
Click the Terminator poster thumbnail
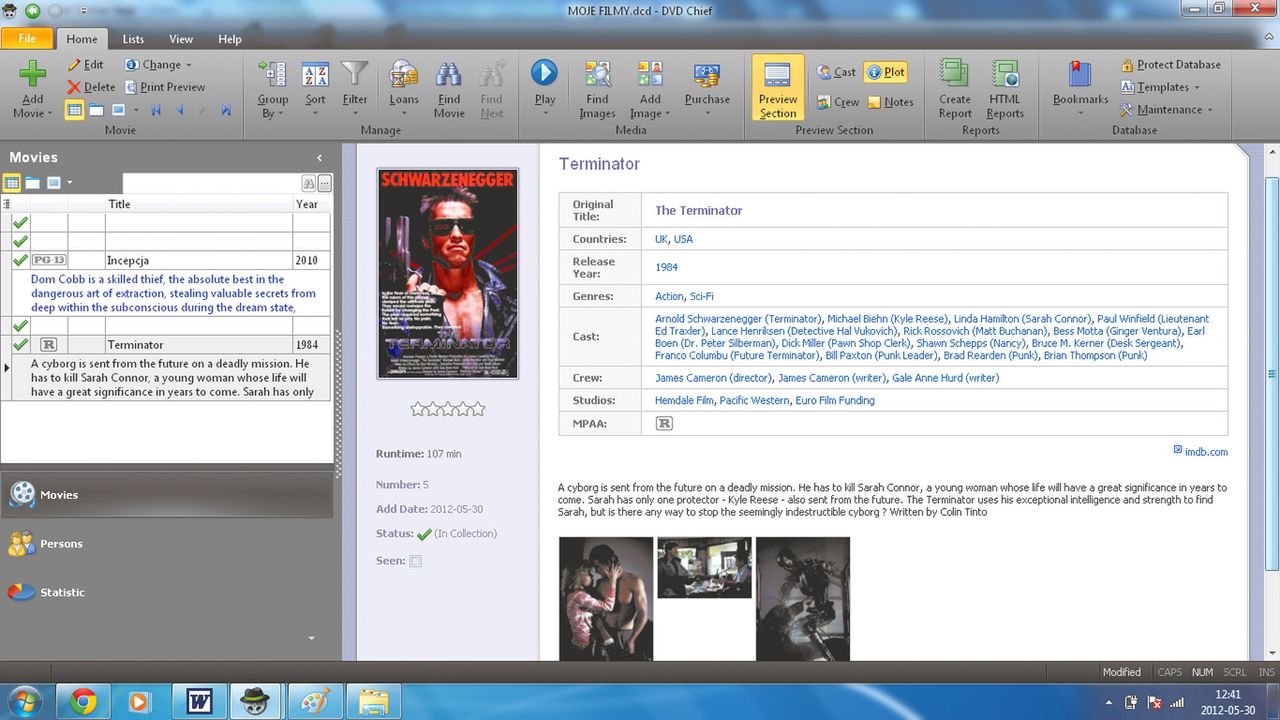(447, 273)
